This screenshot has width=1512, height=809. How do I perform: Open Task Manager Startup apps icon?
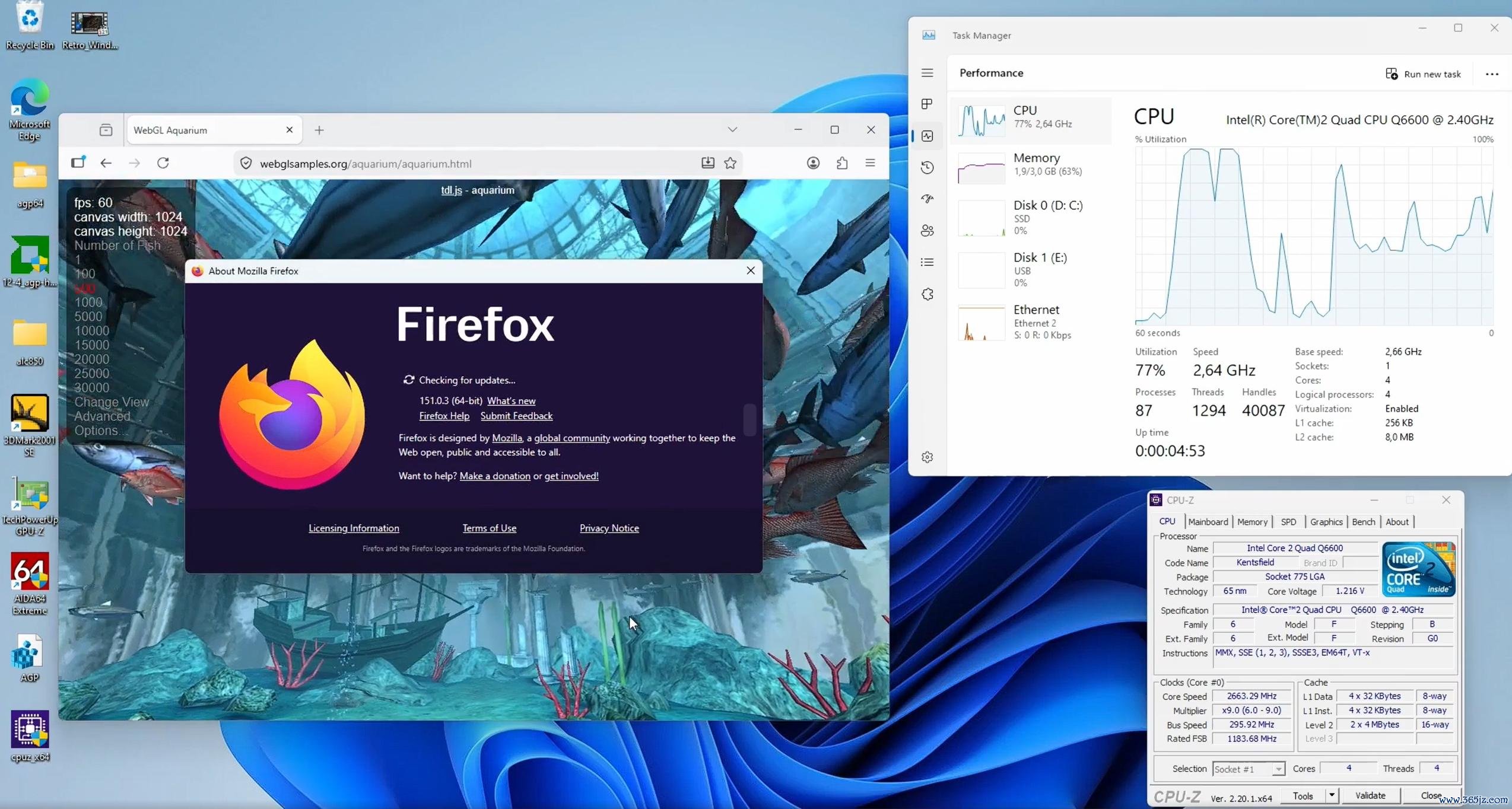(x=927, y=199)
